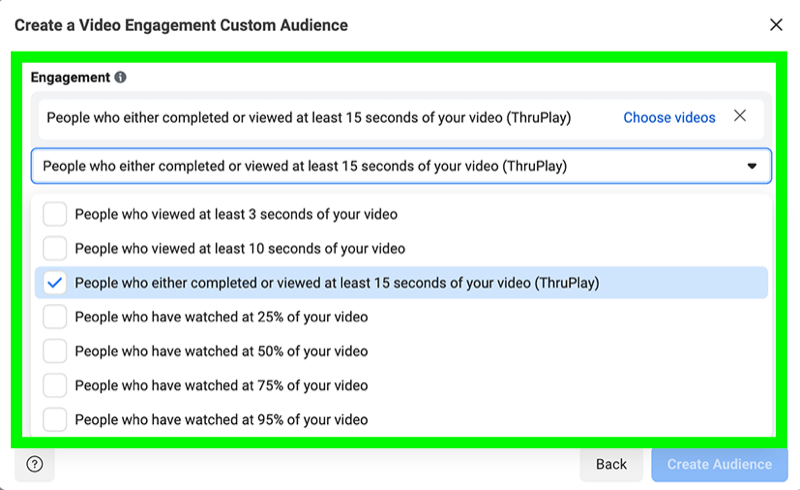
Task: Select the 'watched at 95% of your video' option text
Action: point(221,420)
